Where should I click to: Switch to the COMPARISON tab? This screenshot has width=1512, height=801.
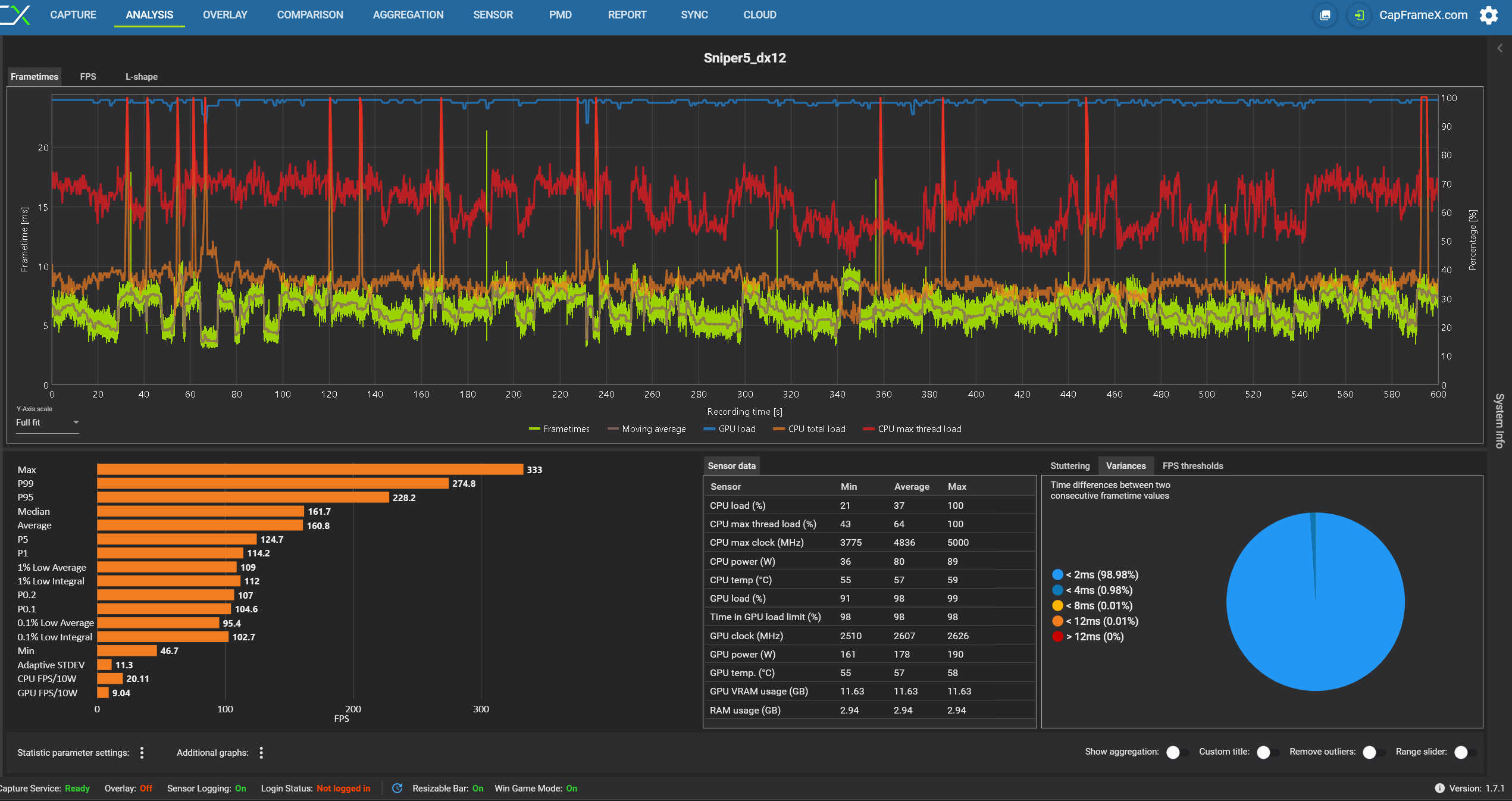point(310,15)
